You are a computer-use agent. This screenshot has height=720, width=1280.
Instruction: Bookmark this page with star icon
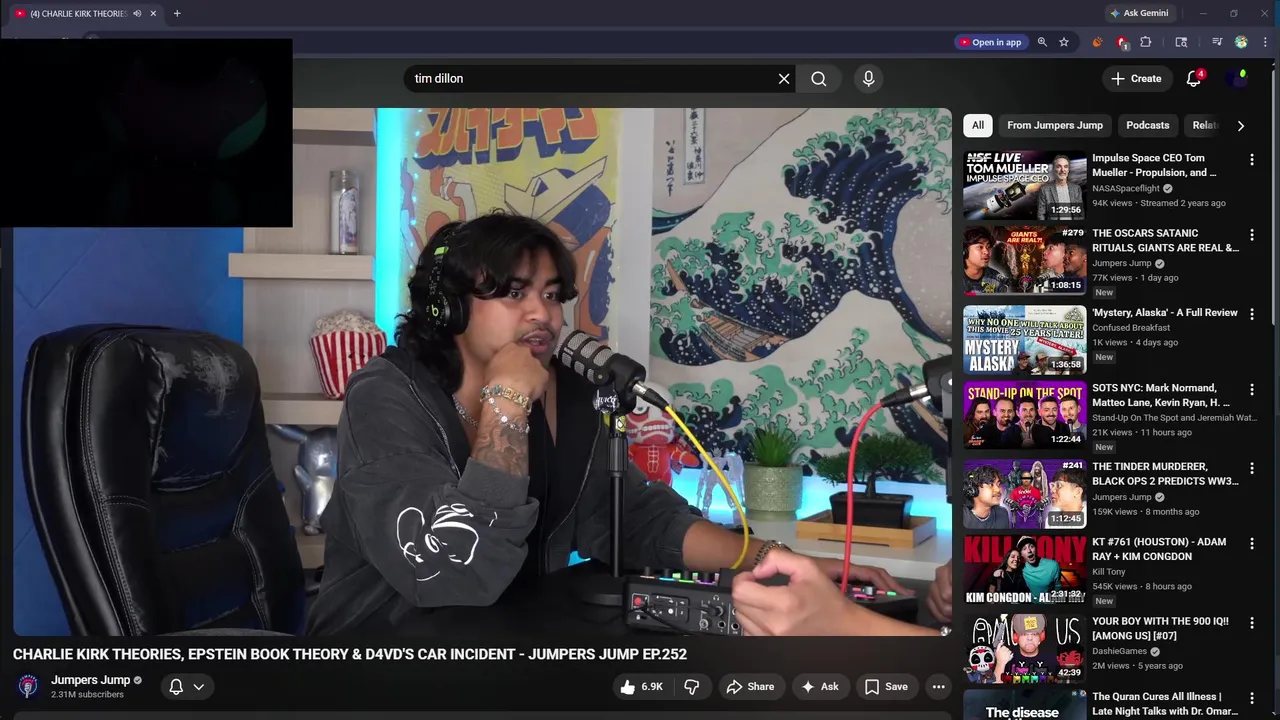tap(1064, 42)
